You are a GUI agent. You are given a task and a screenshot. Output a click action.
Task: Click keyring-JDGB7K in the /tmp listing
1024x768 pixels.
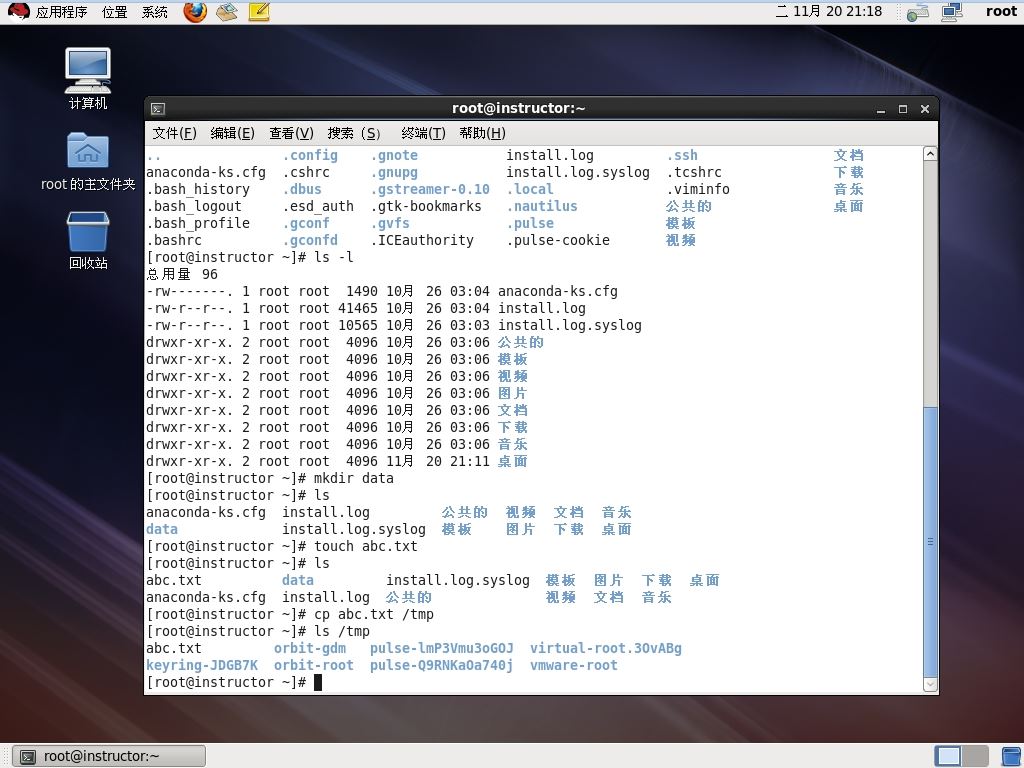click(x=202, y=665)
